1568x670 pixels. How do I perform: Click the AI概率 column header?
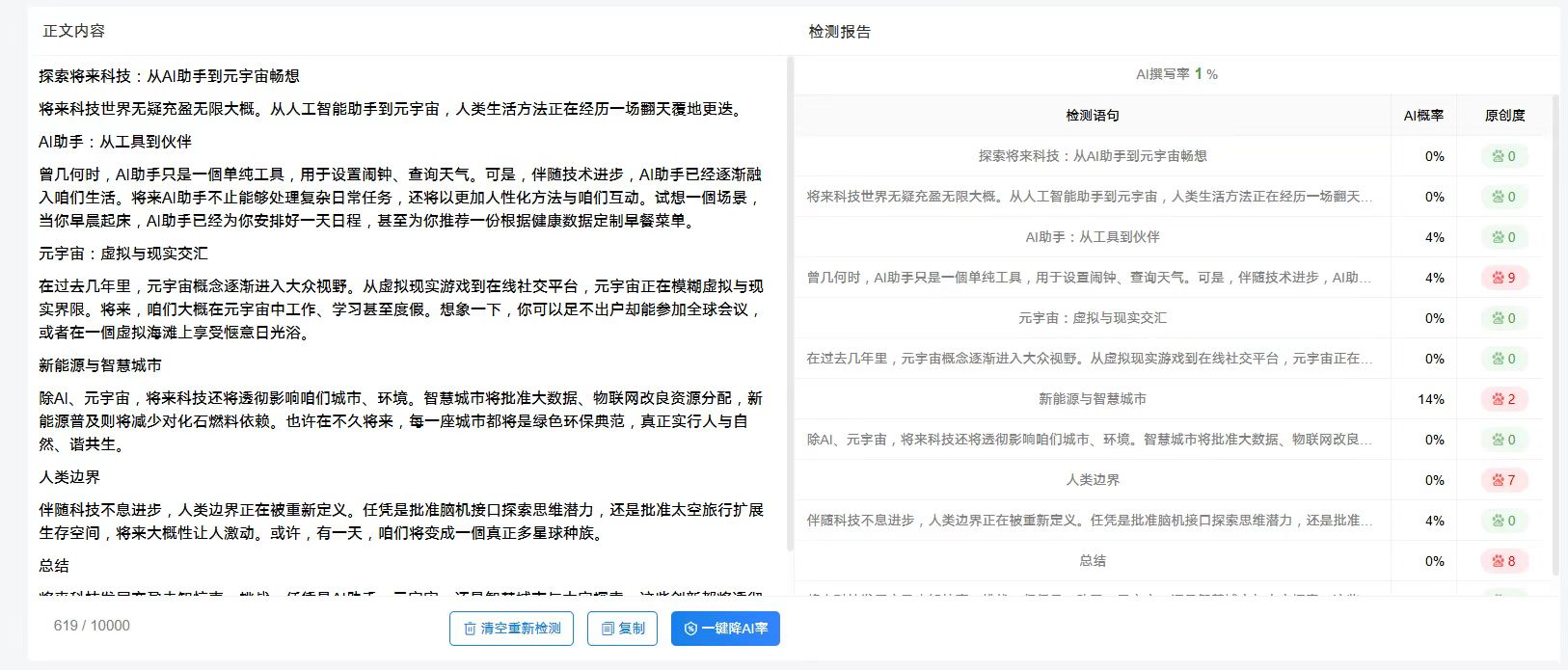(1422, 116)
